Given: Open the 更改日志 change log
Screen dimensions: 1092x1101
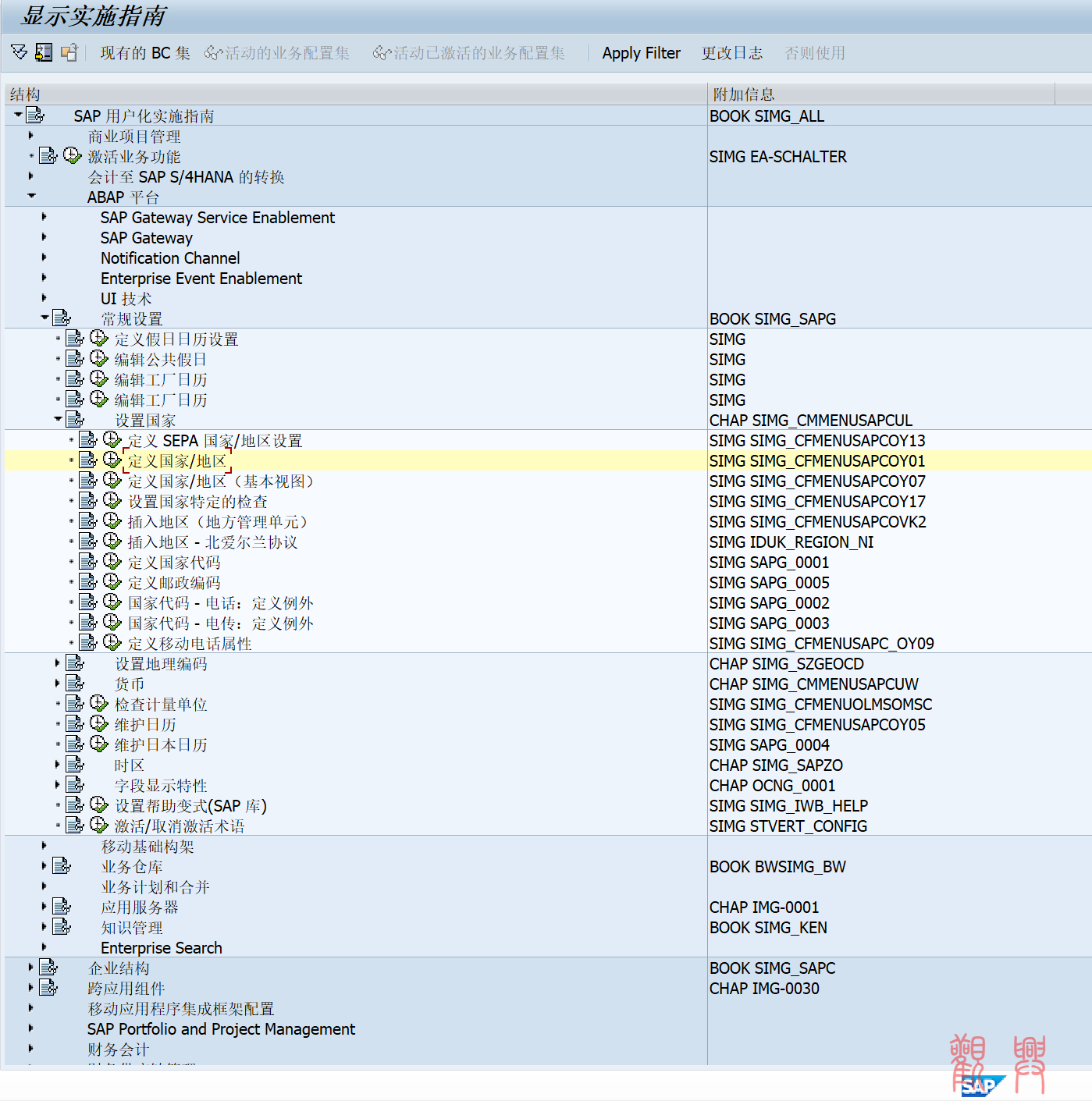Looking at the screenshot, I should (x=732, y=53).
